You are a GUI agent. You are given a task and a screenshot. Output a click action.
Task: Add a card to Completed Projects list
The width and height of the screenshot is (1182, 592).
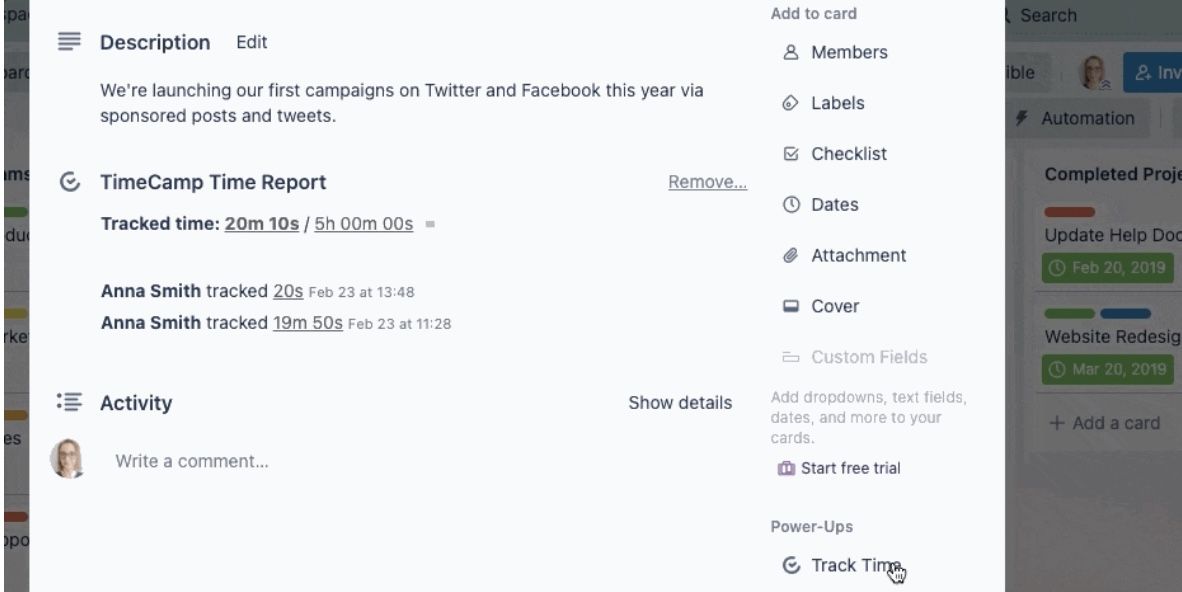click(1104, 423)
